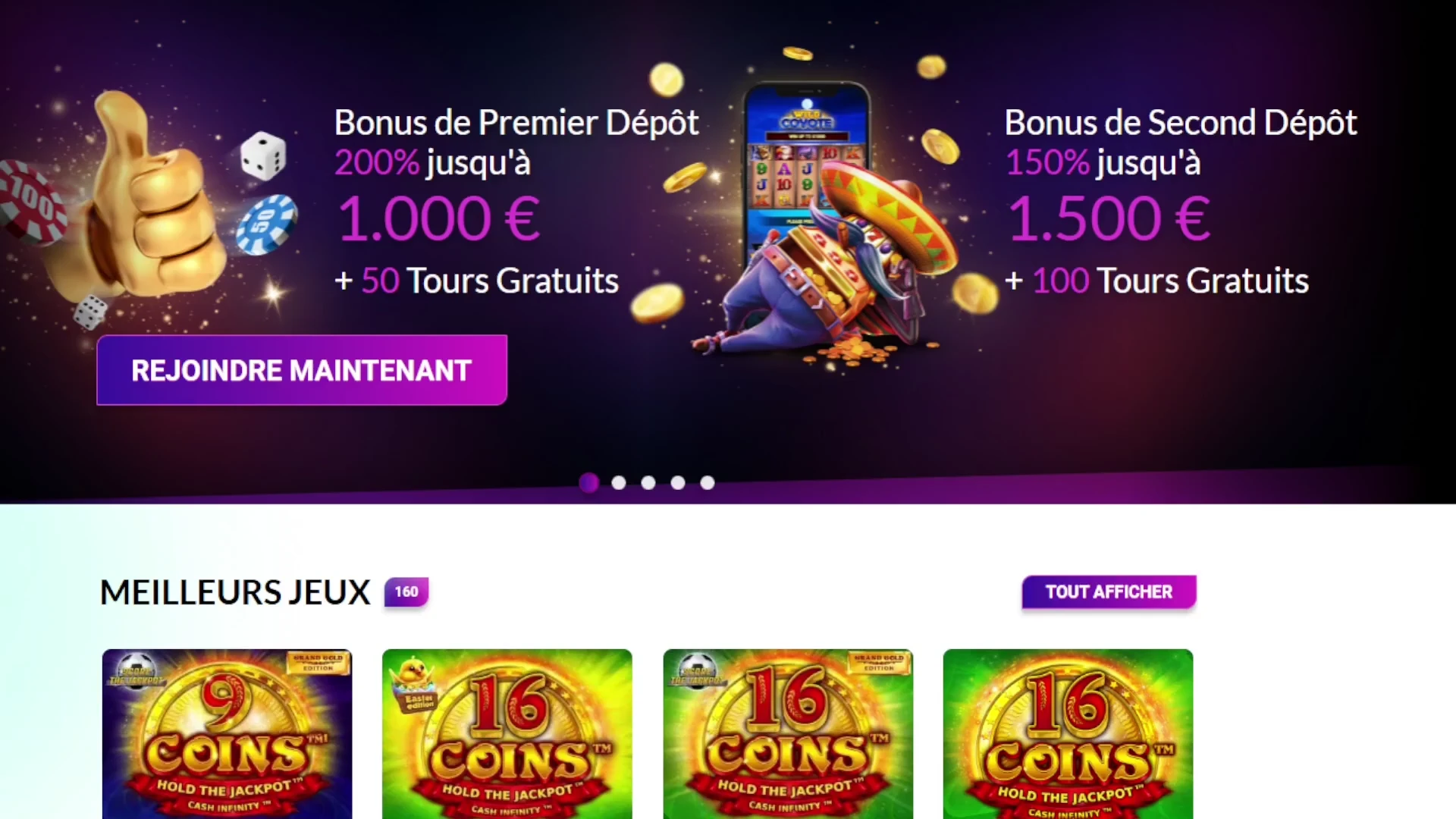Select the fourth carousel dot
Image resolution: width=1456 pixels, height=819 pixels.
(x=678, y=482)
